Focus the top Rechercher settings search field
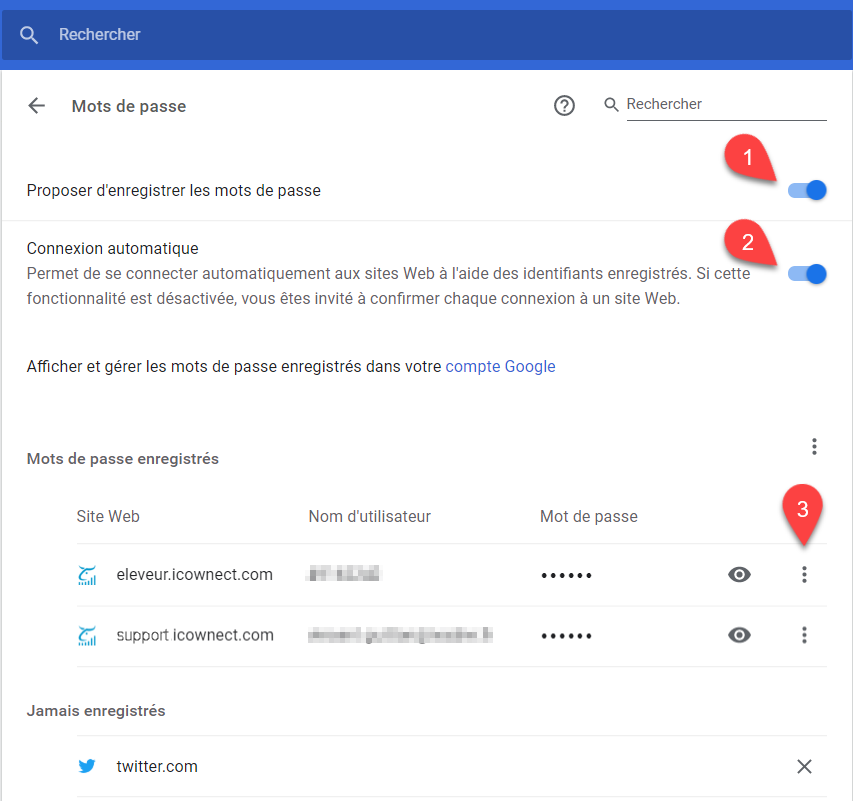Screen dimensions: 853x801 426,35
